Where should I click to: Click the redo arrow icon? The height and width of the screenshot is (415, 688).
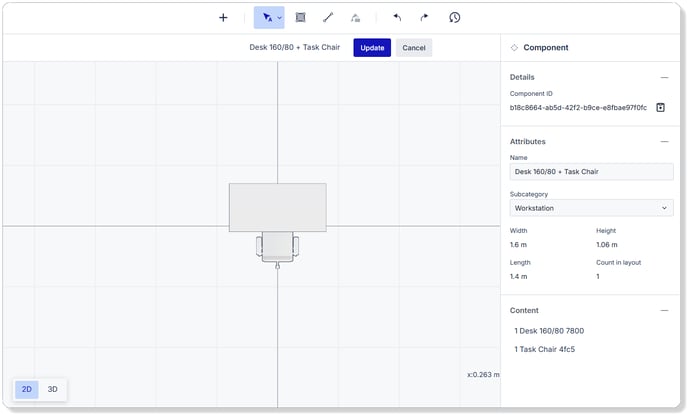click(x=424, y=18)
